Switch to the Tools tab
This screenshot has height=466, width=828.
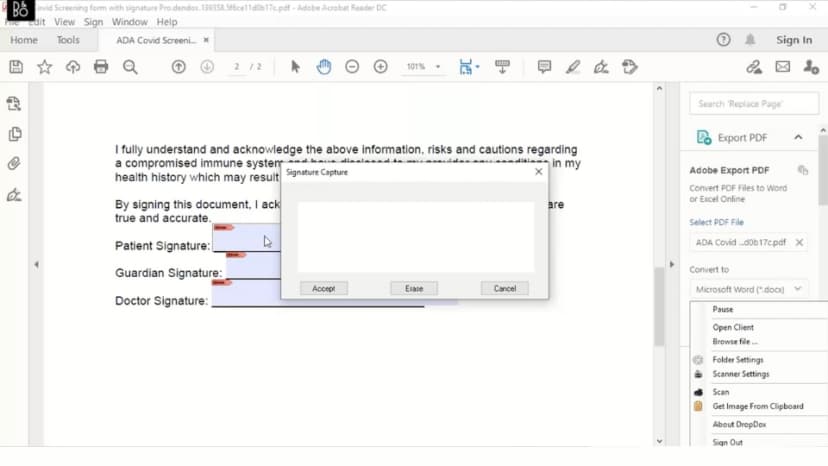(x=68, y=40)
